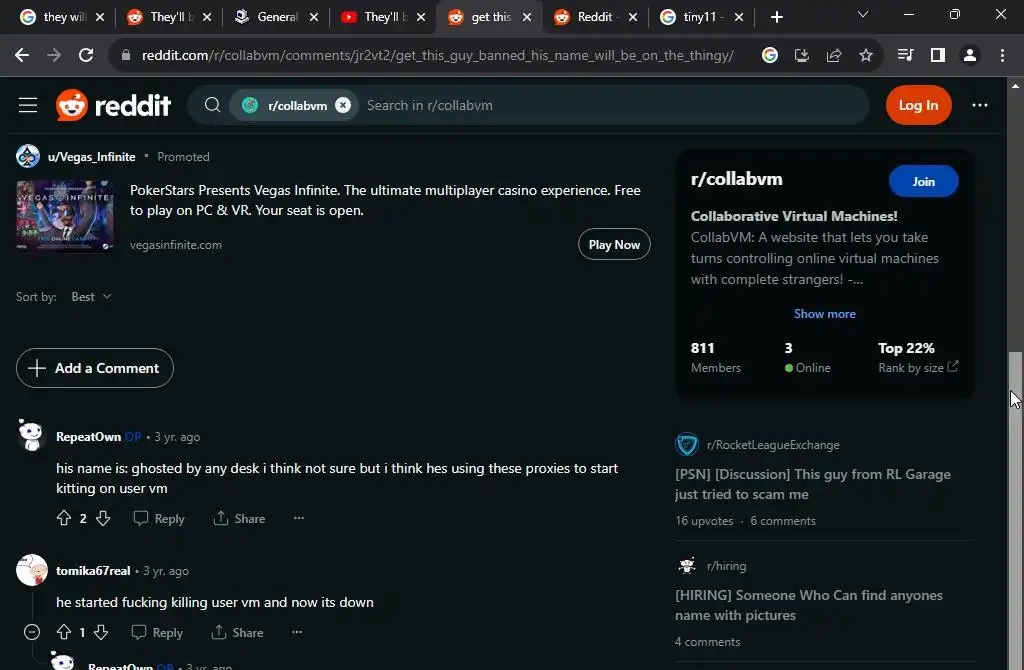Open Rank by size external link

coord(918,367)
